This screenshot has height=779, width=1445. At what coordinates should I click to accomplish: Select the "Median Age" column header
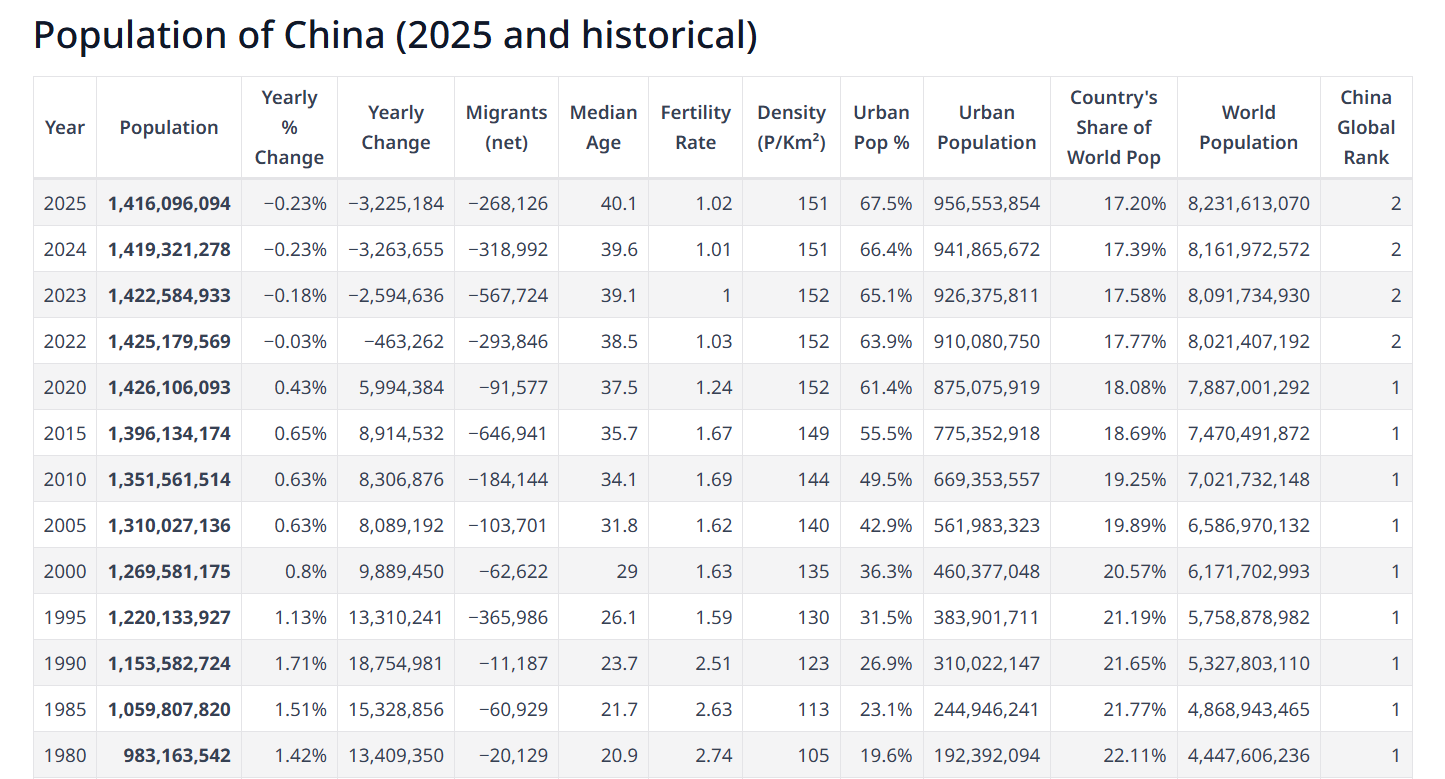point(604,128)
